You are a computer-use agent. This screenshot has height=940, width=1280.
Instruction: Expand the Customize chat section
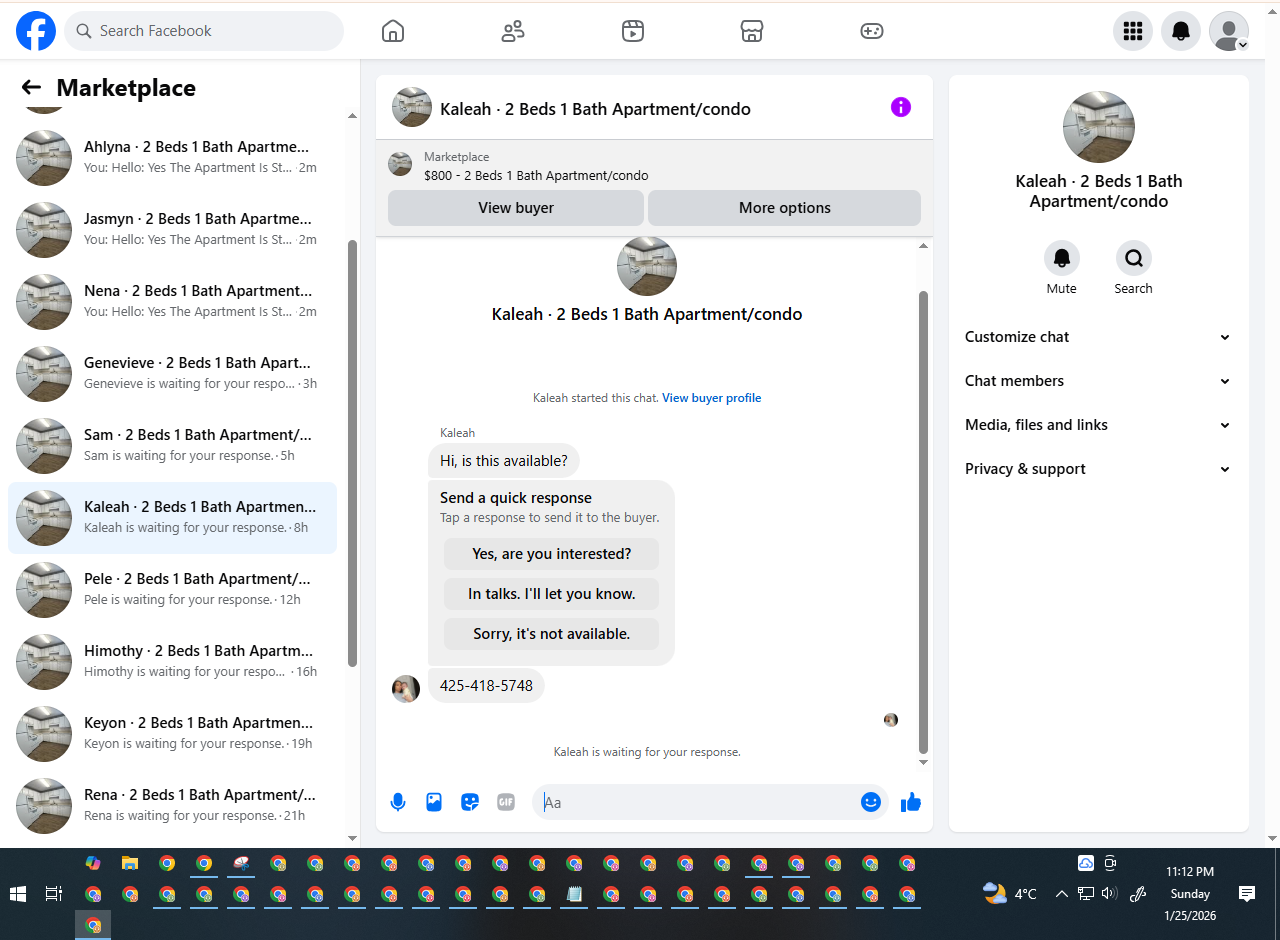pos(1098,337)
